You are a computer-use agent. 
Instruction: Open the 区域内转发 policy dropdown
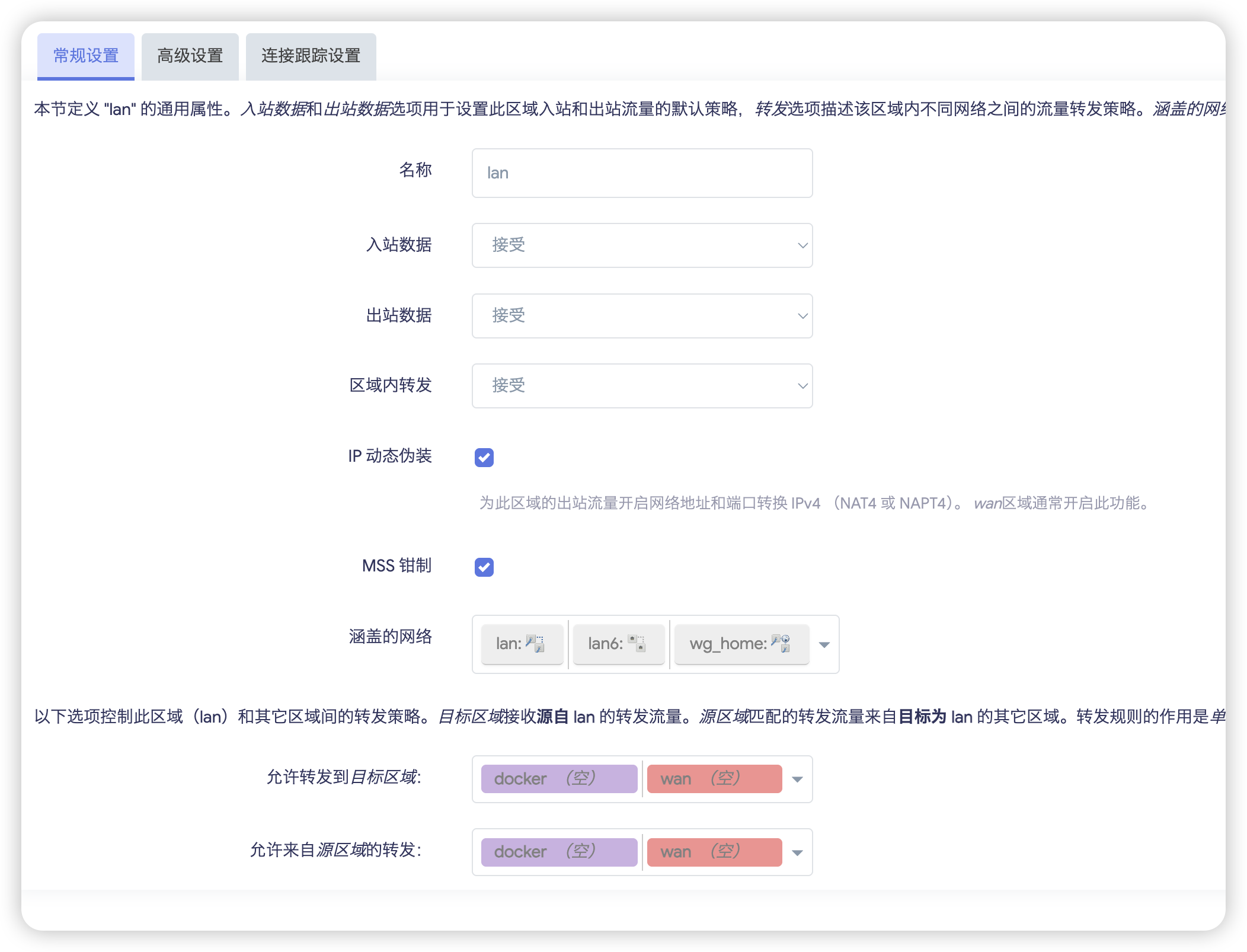(x=642, y=385)
